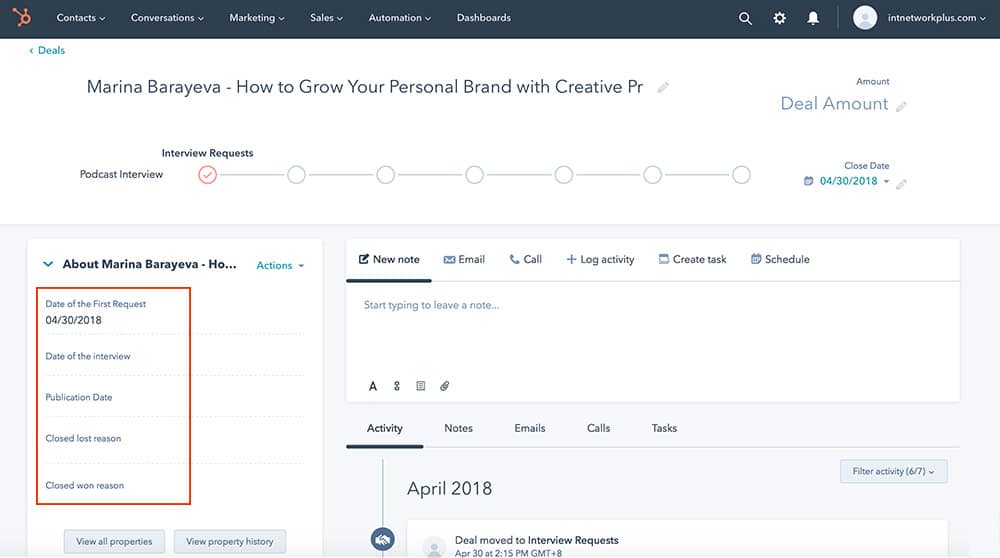1000x558 pixels.
Task: Click the 'Podcast Interview' pipeline label
Action: (x=121, y=175)
